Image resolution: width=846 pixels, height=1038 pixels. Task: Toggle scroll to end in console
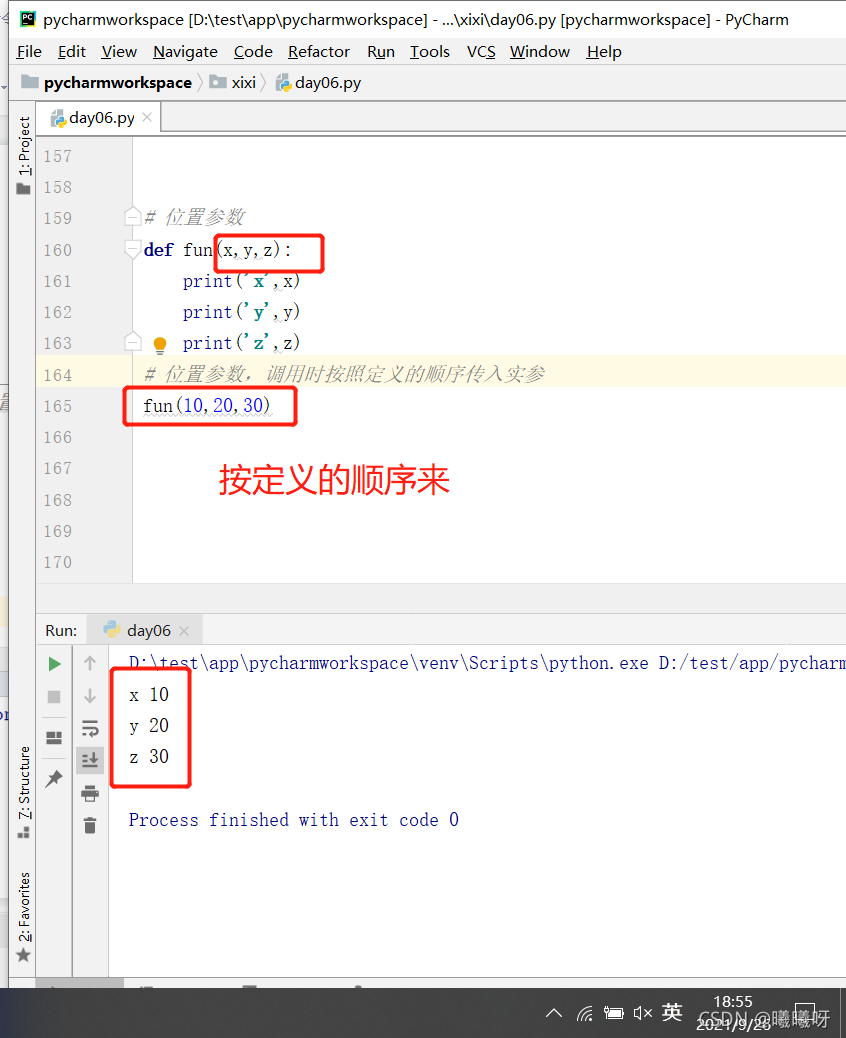pyautogui.click(x=90, y=760)
